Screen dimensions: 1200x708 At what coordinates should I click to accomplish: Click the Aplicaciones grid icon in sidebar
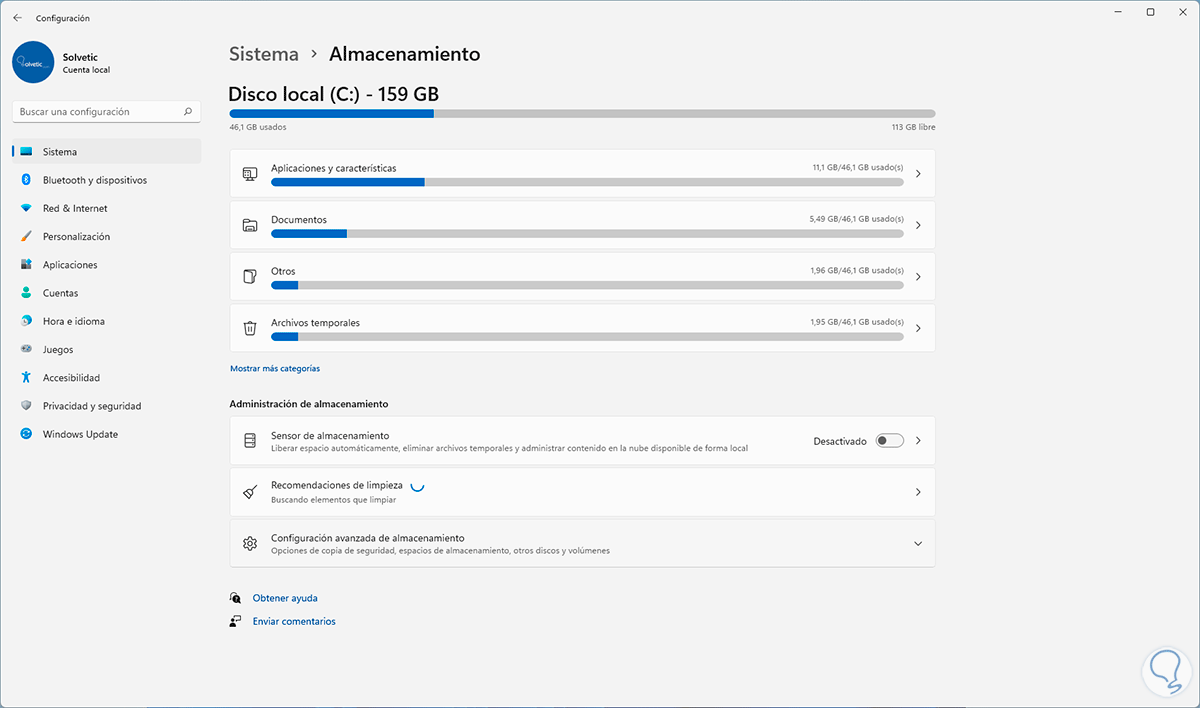coord(26,265)
